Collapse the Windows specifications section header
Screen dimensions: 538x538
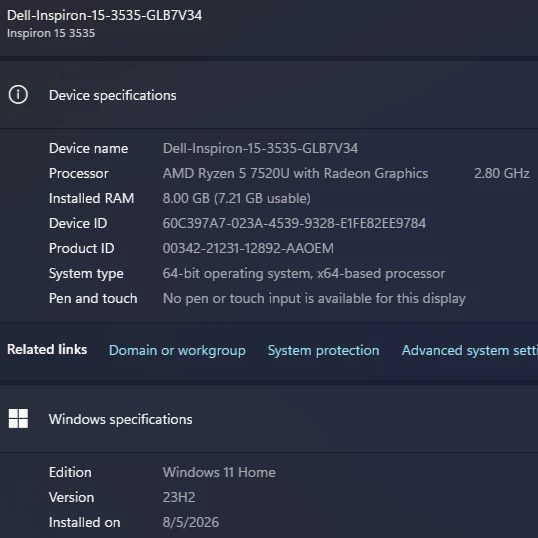click(269, 419)
